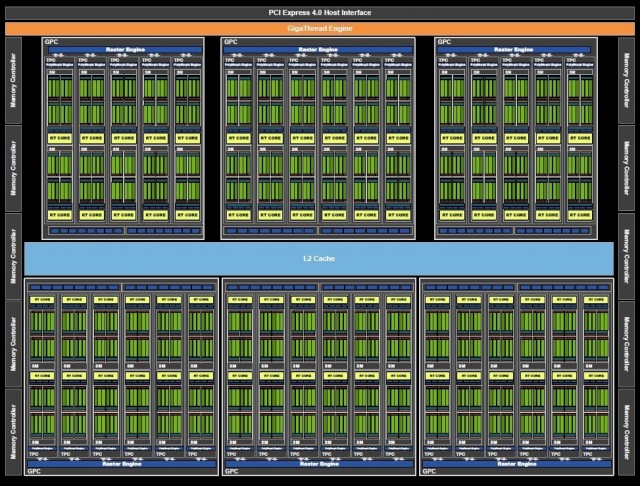The height and width of the screenshot is (486, 640).
Task: Select lower RT CORE in first TPC of top-left GPC
Action: tap(60, 215)
